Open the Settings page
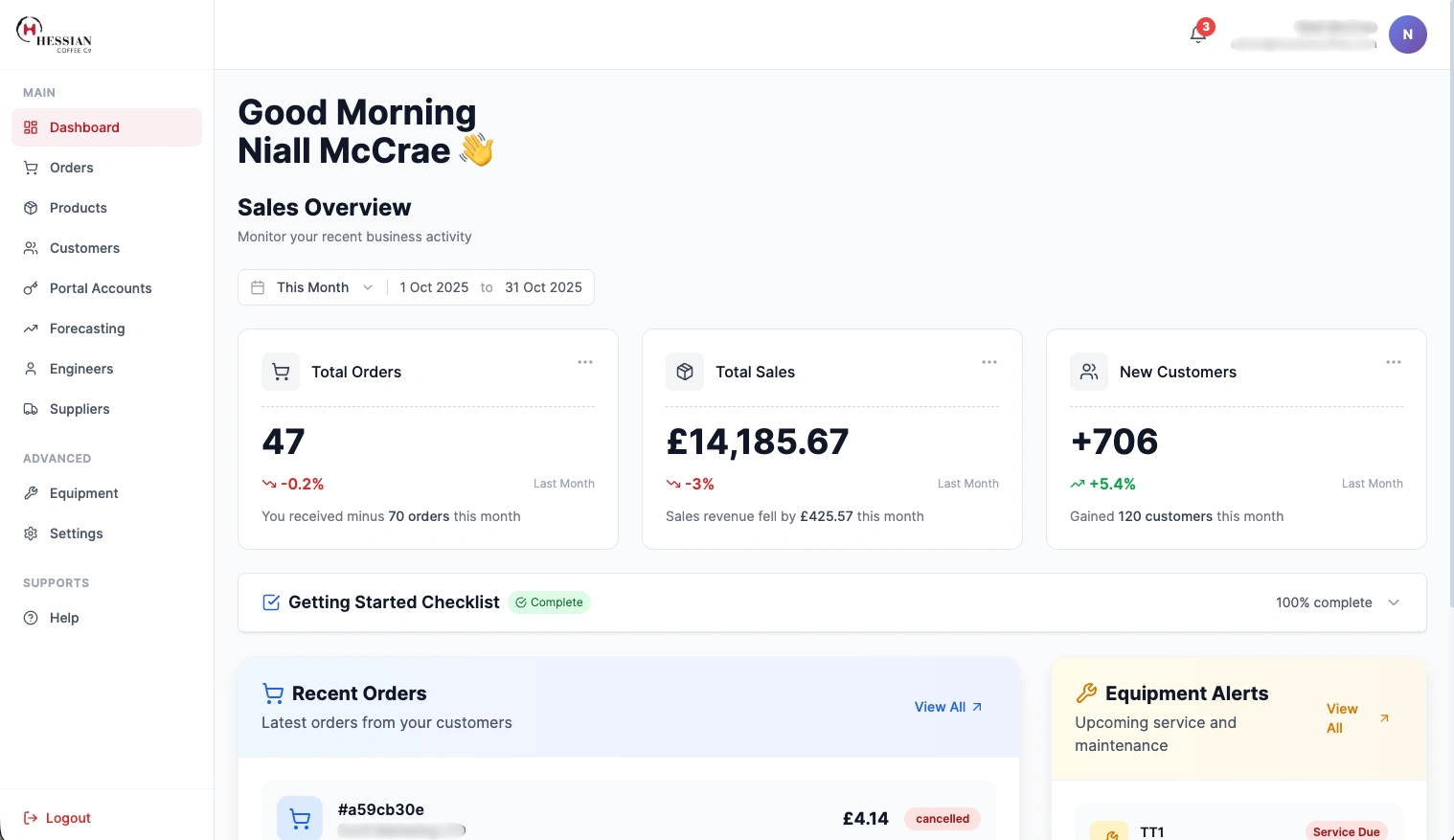Viewport: 1454px width, 840px height. click(x=76, y=534)
